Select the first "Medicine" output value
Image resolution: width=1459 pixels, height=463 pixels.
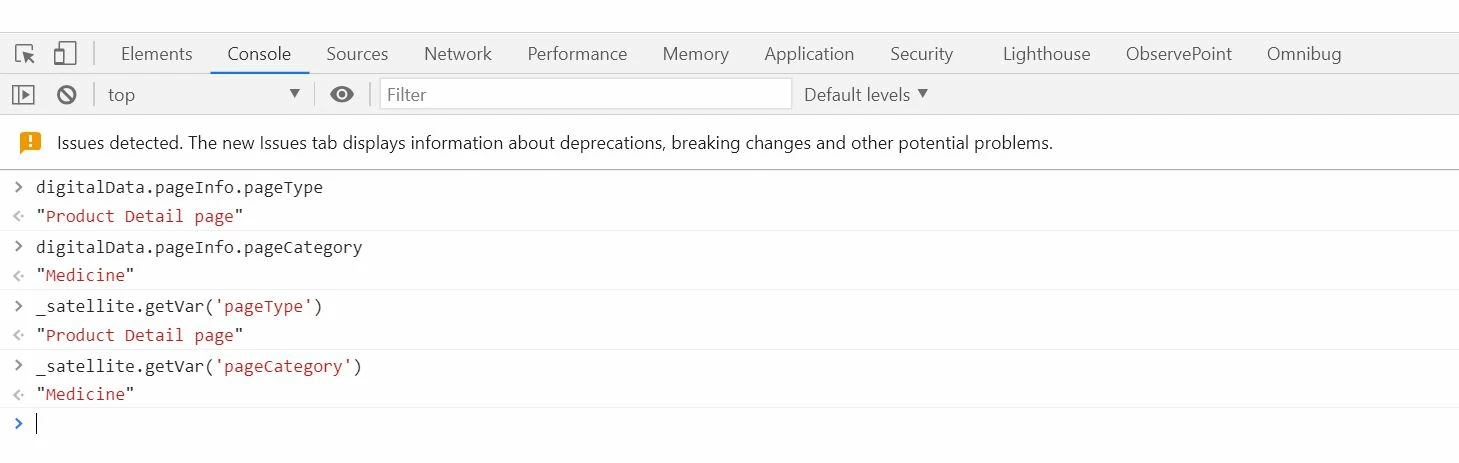coord(85,275)
